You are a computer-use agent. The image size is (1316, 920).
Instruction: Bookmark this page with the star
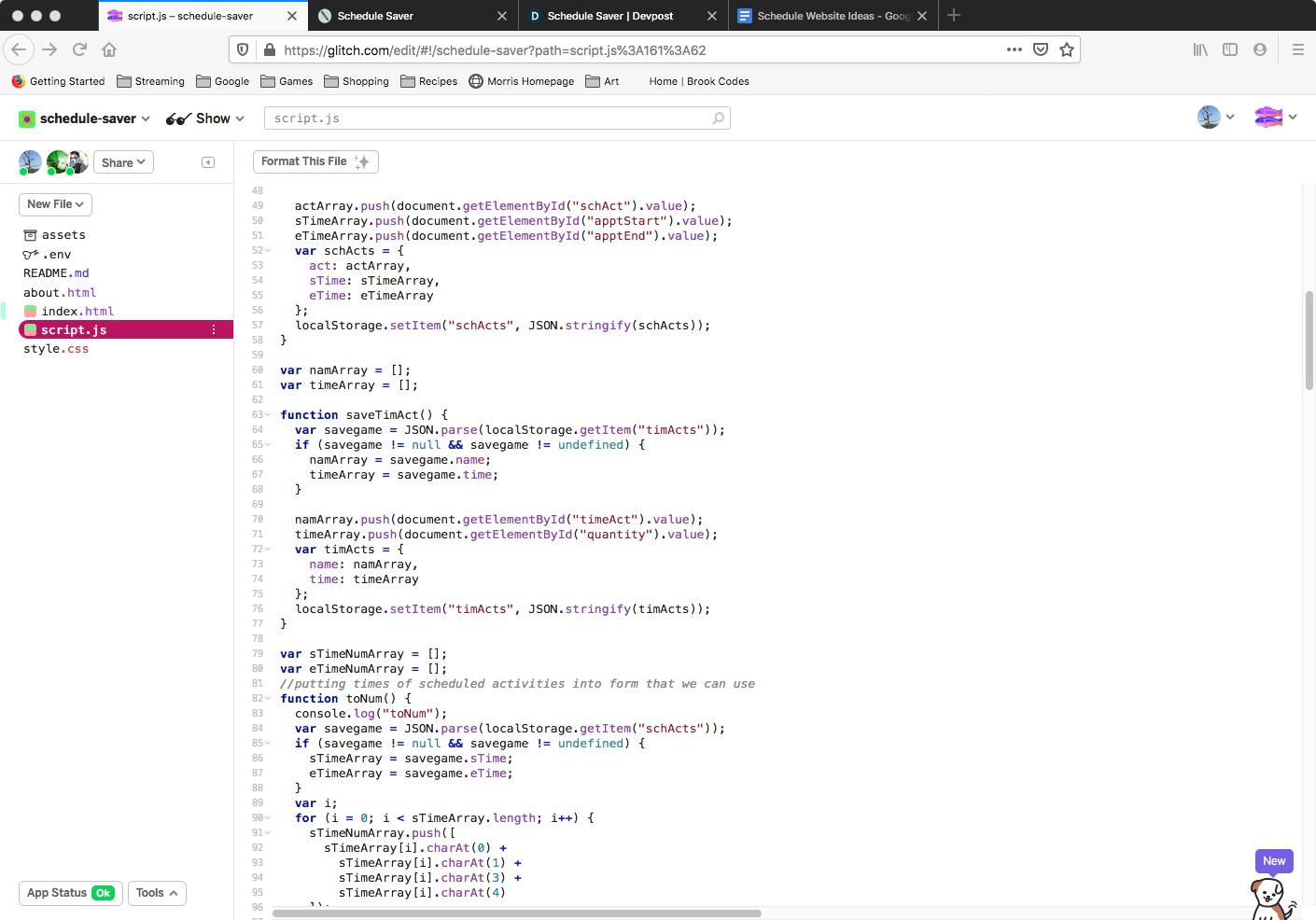coord(1067,49)
